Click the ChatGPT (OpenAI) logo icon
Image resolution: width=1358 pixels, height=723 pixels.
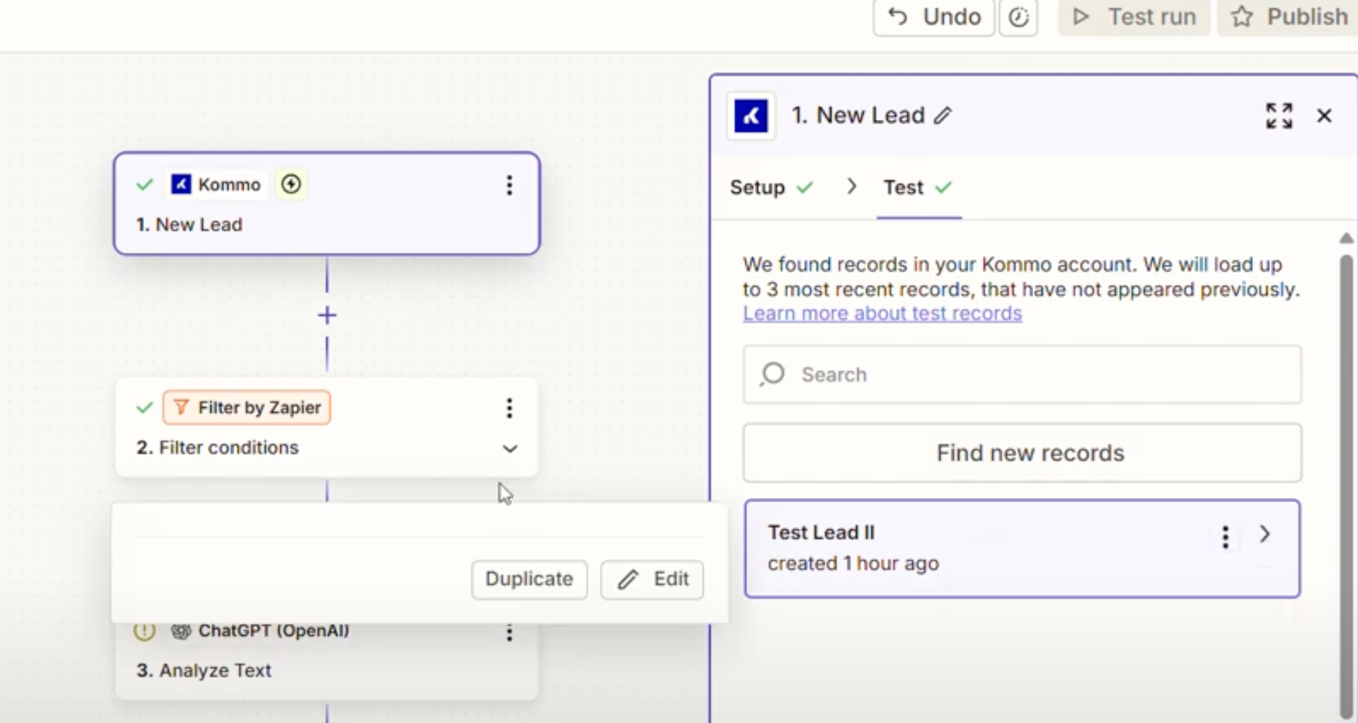pyautogui.click(x=181, y=631)
